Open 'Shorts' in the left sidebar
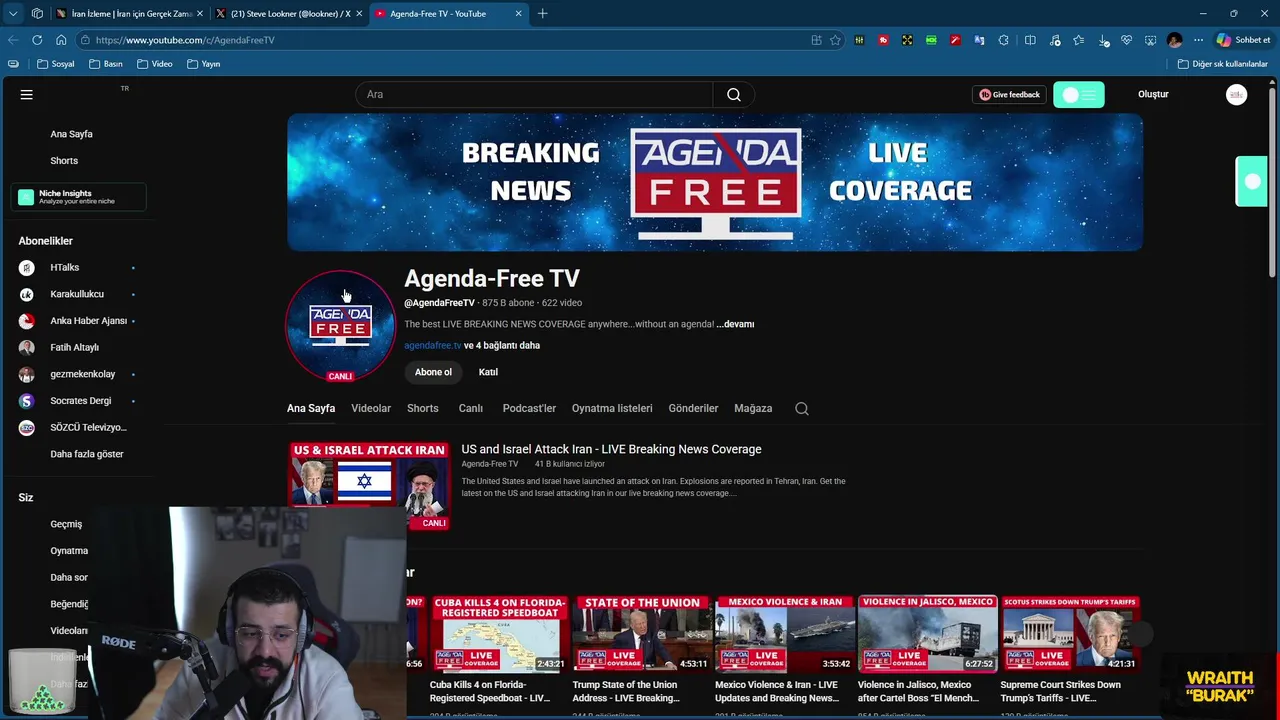 tap(64, 161)
